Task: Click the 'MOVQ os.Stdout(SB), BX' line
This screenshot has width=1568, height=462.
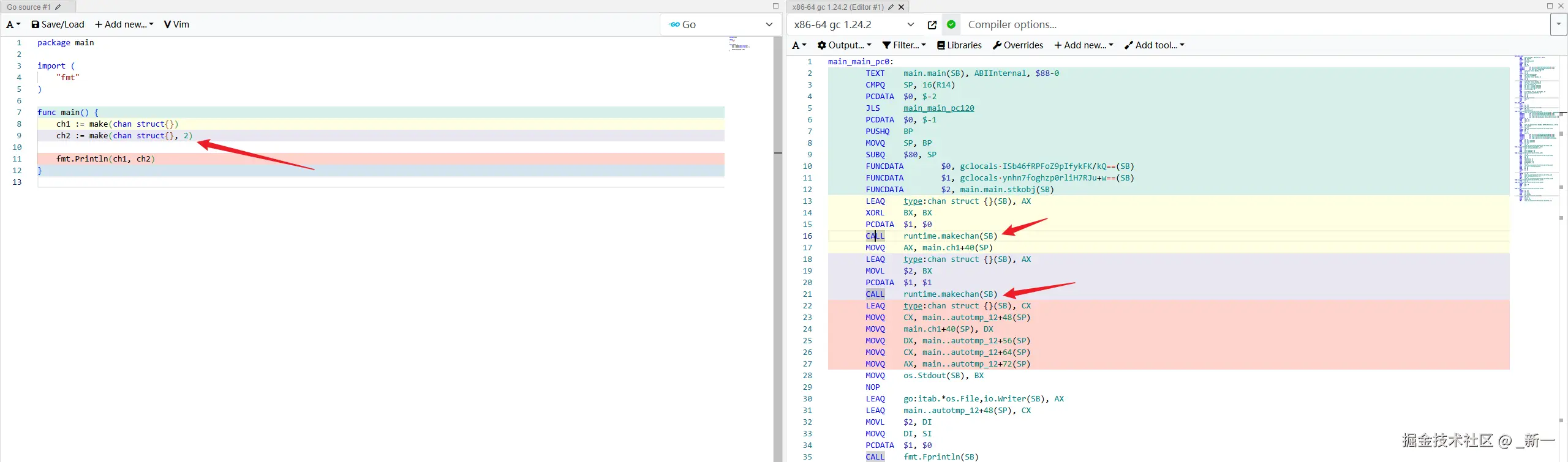Action: point(924,376)
